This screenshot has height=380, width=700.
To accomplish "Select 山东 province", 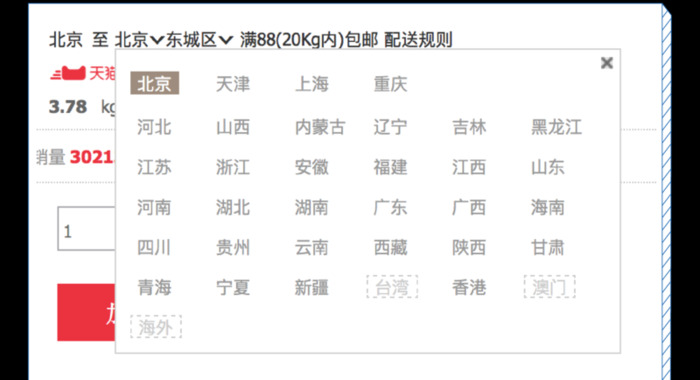I will coord(548,167).
